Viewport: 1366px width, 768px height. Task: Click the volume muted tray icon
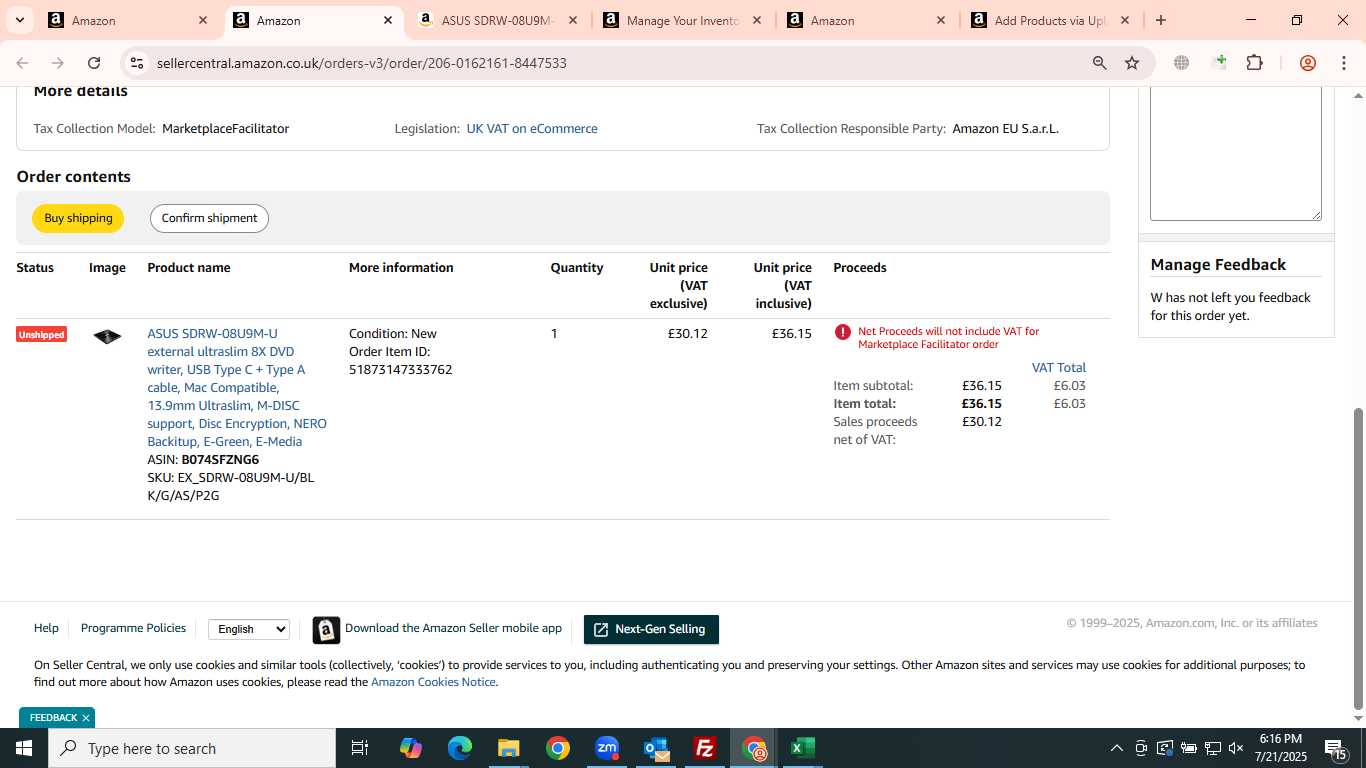click(x=1236, y=748)
